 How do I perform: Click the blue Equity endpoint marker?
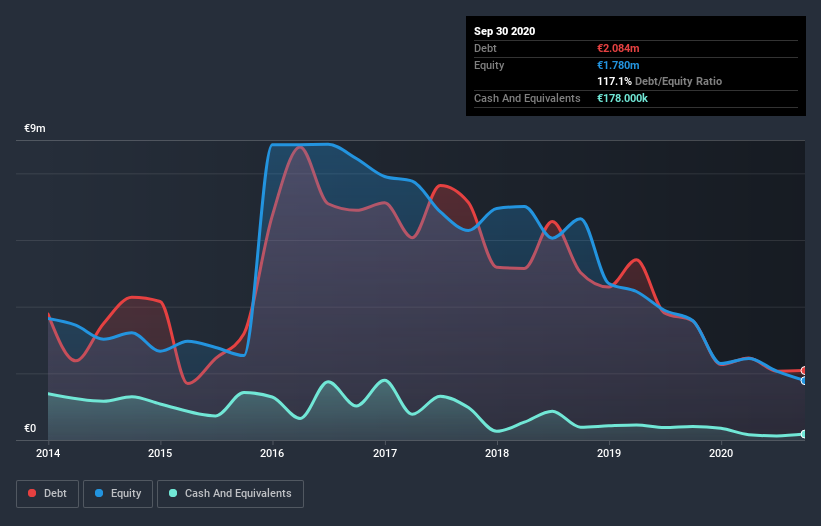click(x=804, y=380)
